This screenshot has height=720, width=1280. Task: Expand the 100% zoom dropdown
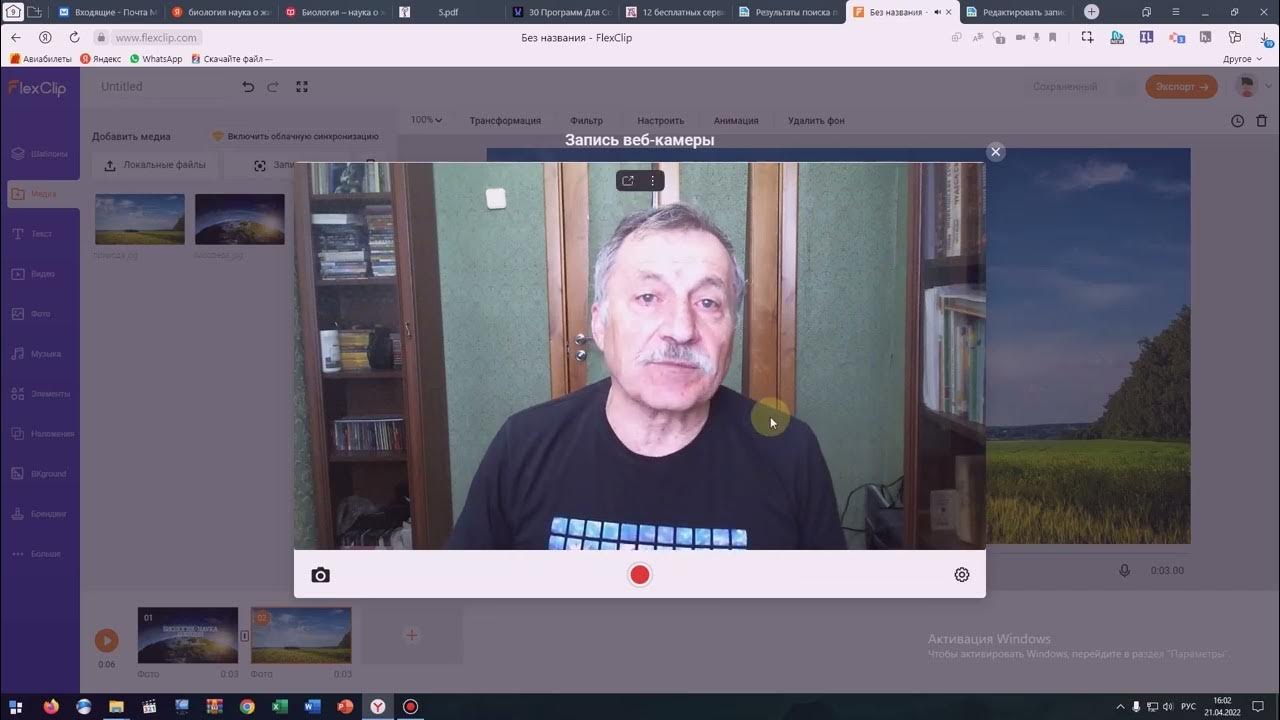coord(426,120)
